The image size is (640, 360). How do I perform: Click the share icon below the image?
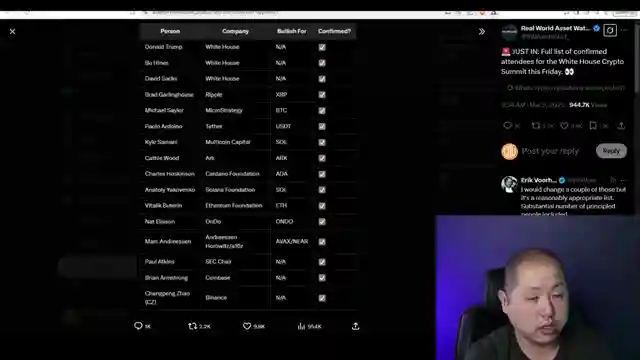click(356, 326)
